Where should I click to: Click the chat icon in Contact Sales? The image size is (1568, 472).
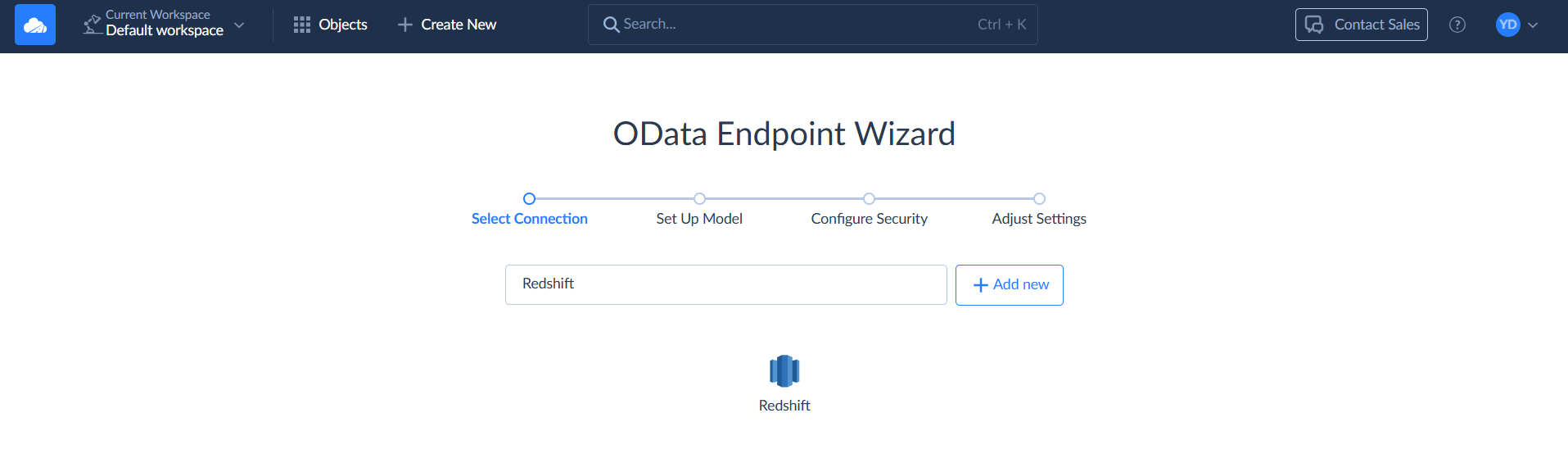coord(1314,25)
